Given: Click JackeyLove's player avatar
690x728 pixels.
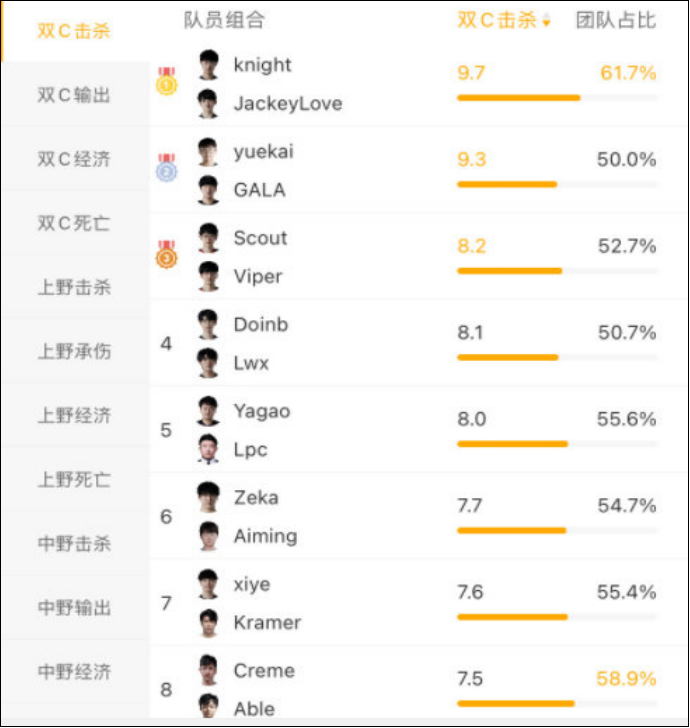Looking at the screenshot, I should click(208, 103).
